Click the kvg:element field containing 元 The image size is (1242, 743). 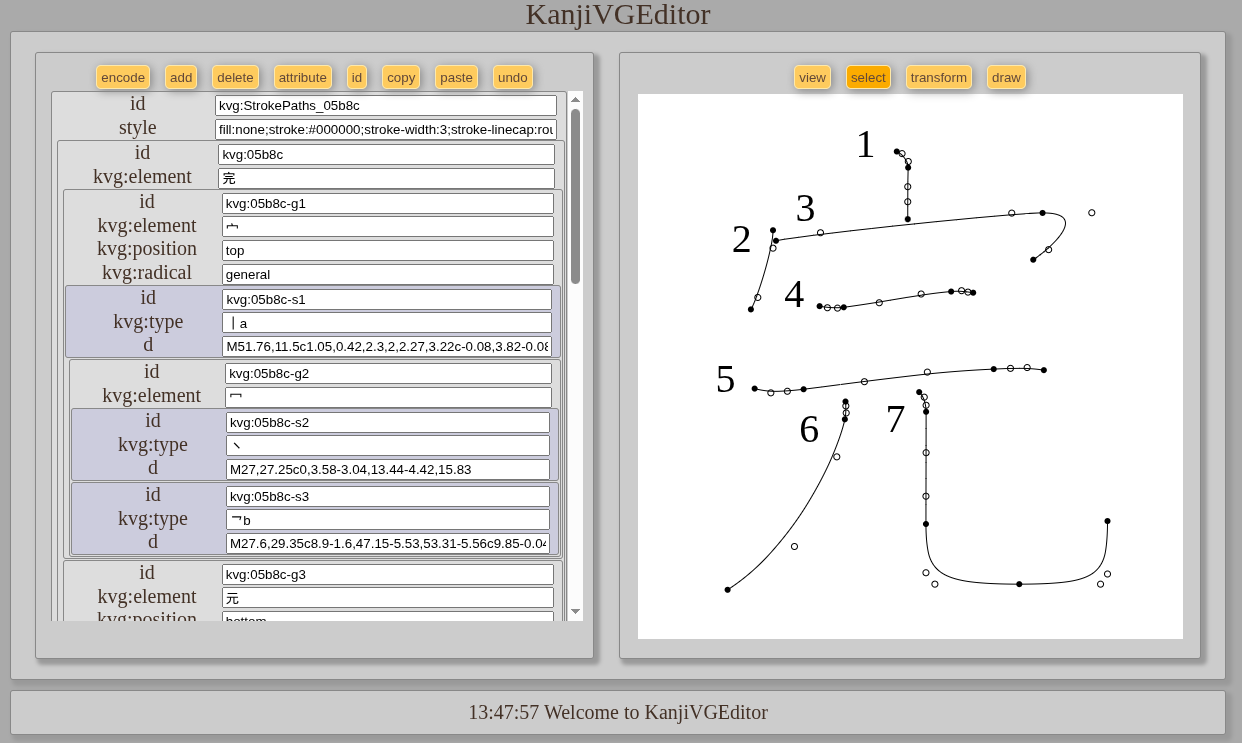point(388,598)
